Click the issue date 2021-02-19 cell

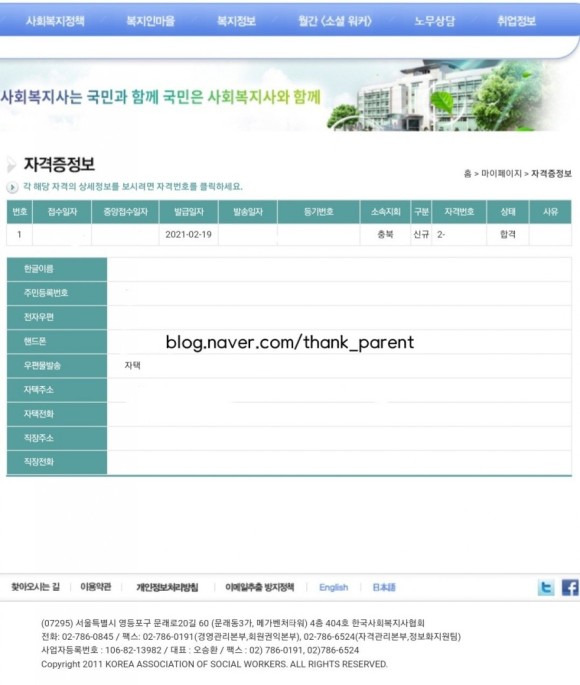coord(188,235)
